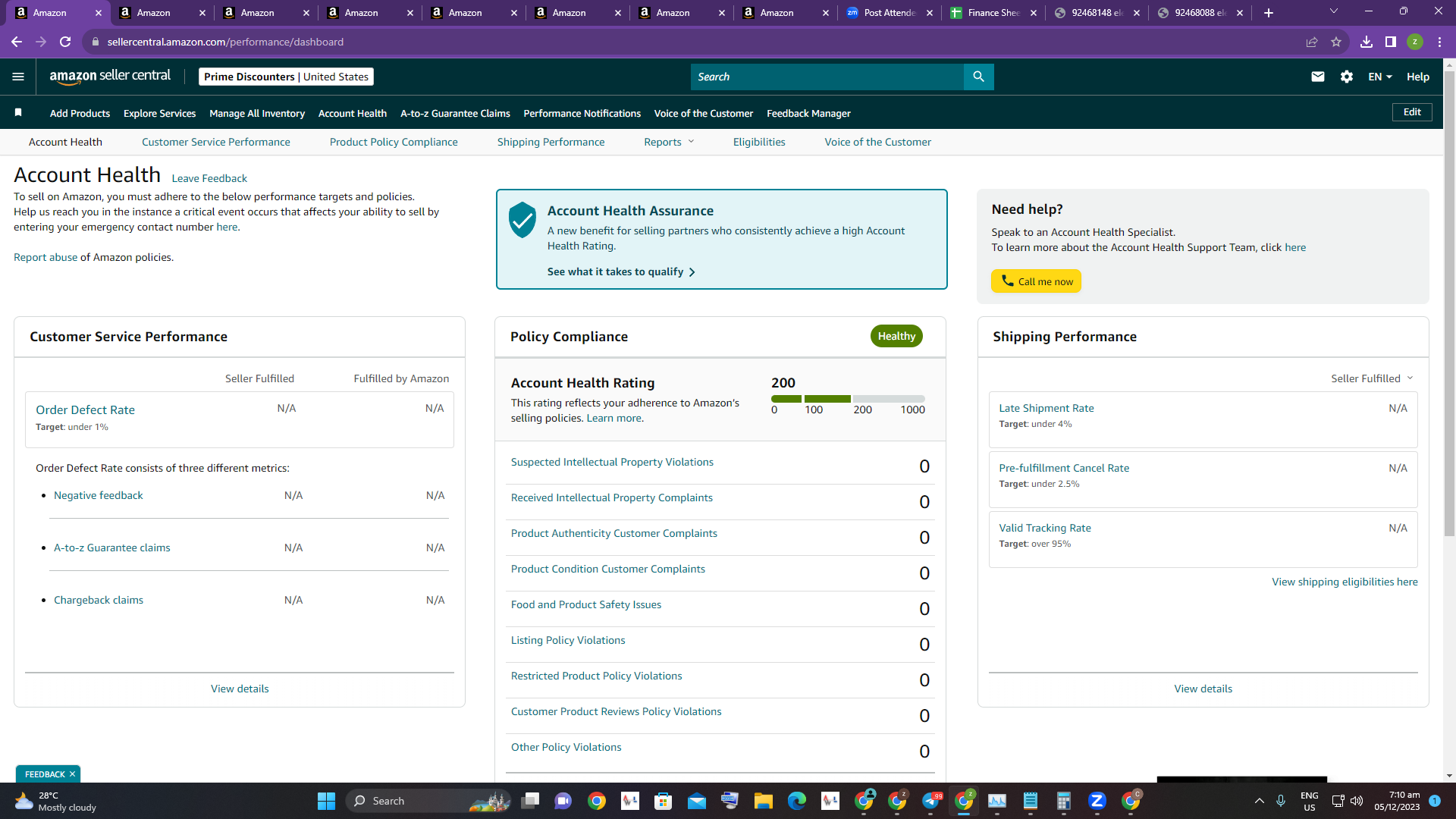Toggle the browser side panel icon

pyautogui.click(x=1391, y=42)
